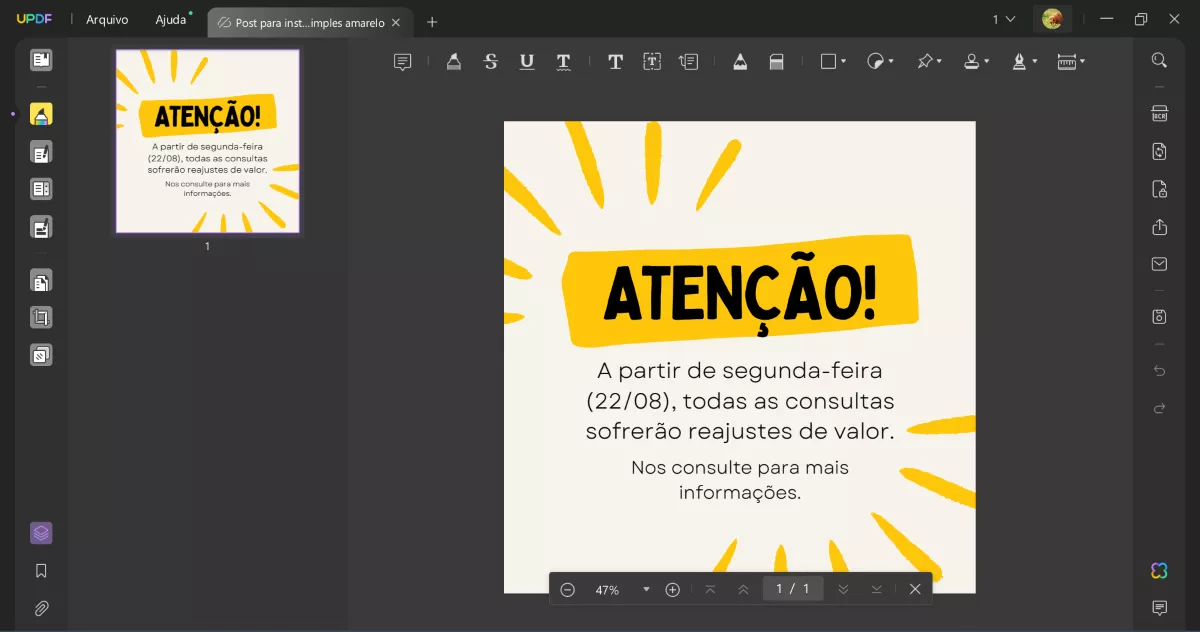The image size is (1200, 632).
Task: Zoom in using the plus button
Action: 672,589
